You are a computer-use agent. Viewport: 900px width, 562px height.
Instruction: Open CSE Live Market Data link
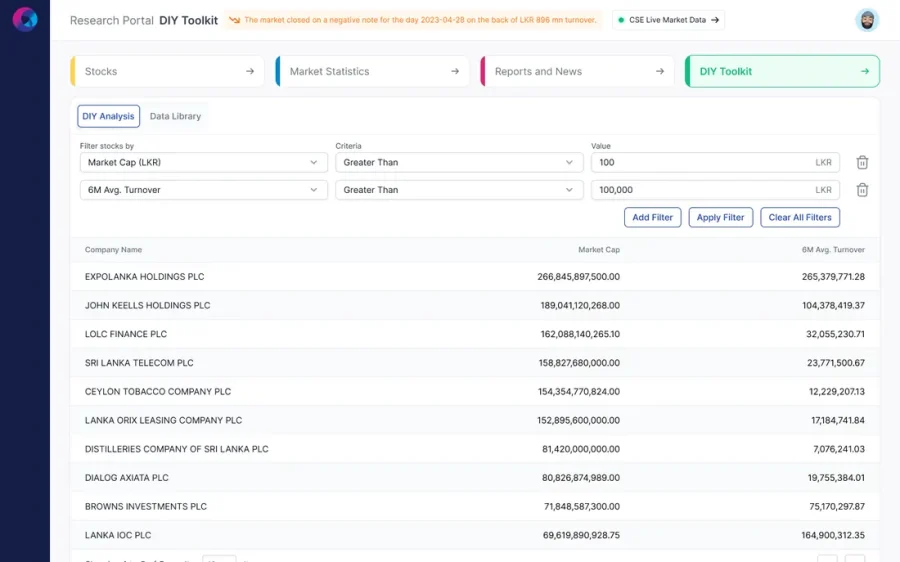tap(668, 20)
